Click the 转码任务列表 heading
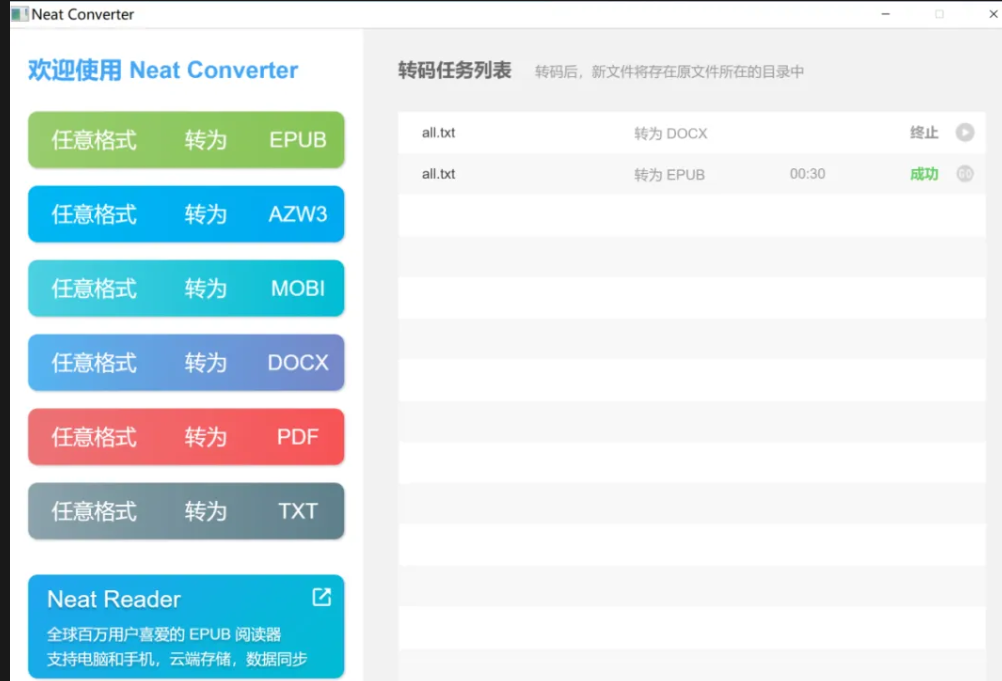1002x681 pixels. pos(454,70)
